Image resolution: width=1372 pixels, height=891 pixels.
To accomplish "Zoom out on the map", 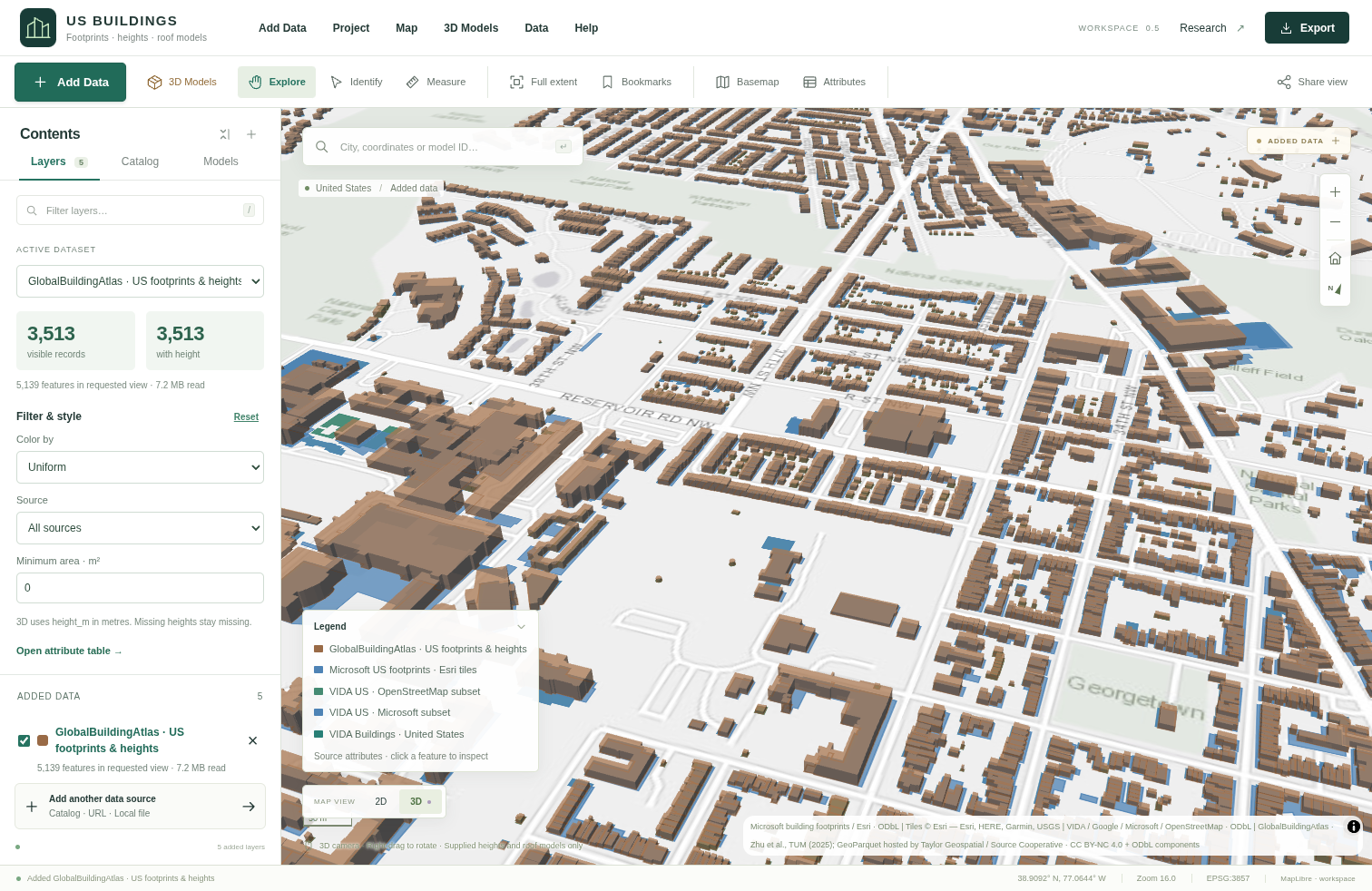I will tap(1335, 222).
